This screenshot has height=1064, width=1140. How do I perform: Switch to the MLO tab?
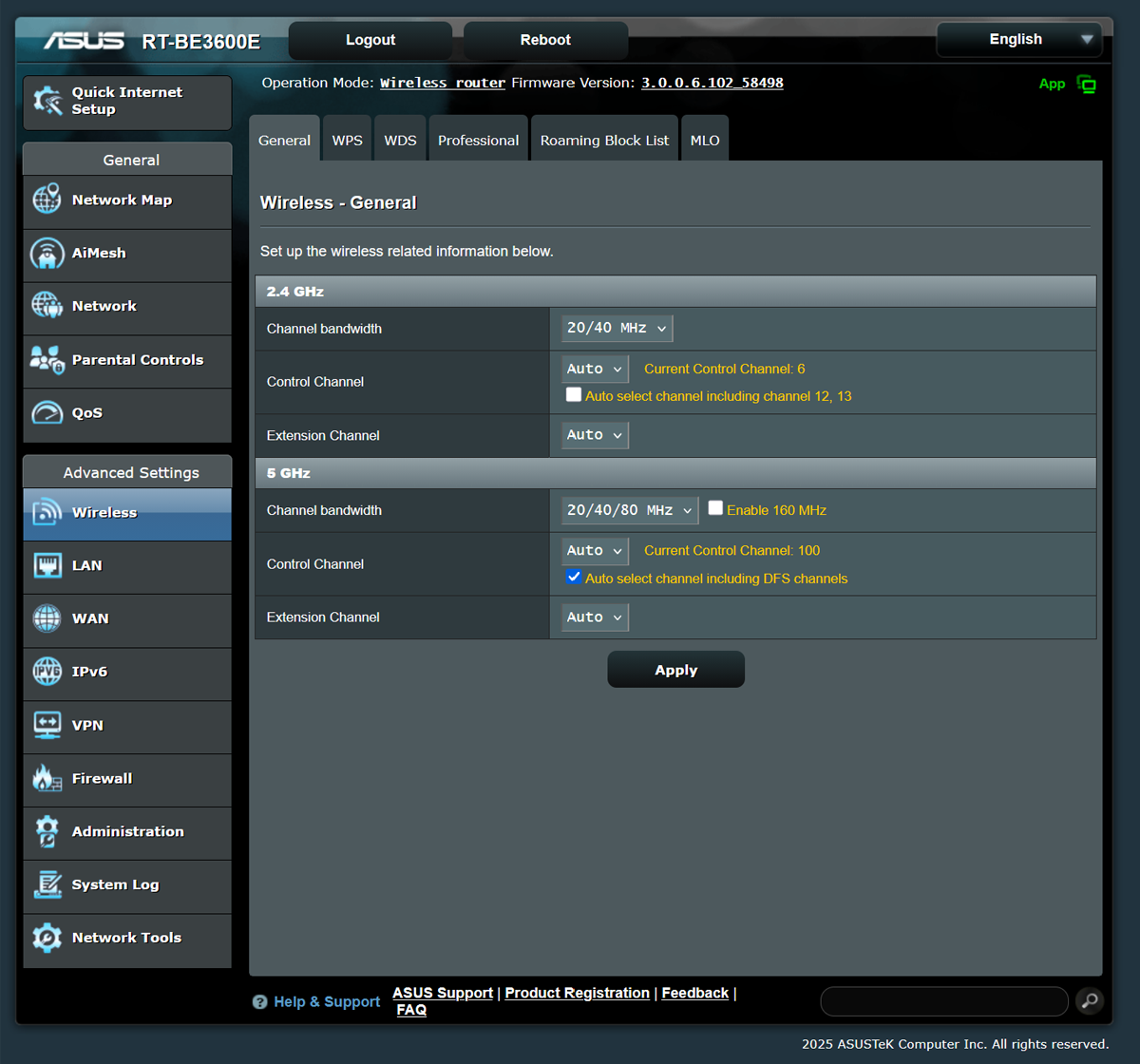click(705, 140)
